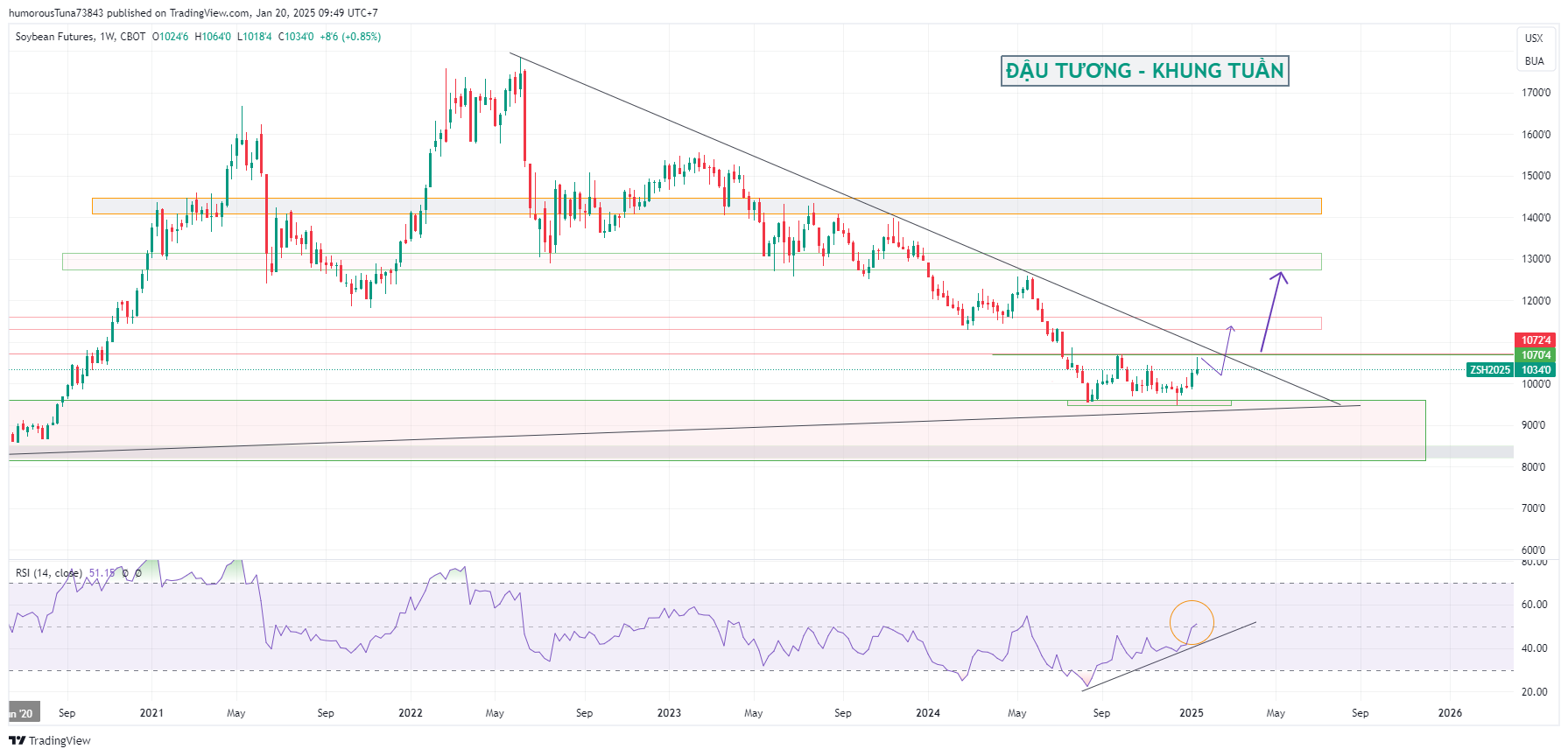Click the high value H1064'0
The width and height of the screenshot is (1568, 756).
(x=213, y=37)
